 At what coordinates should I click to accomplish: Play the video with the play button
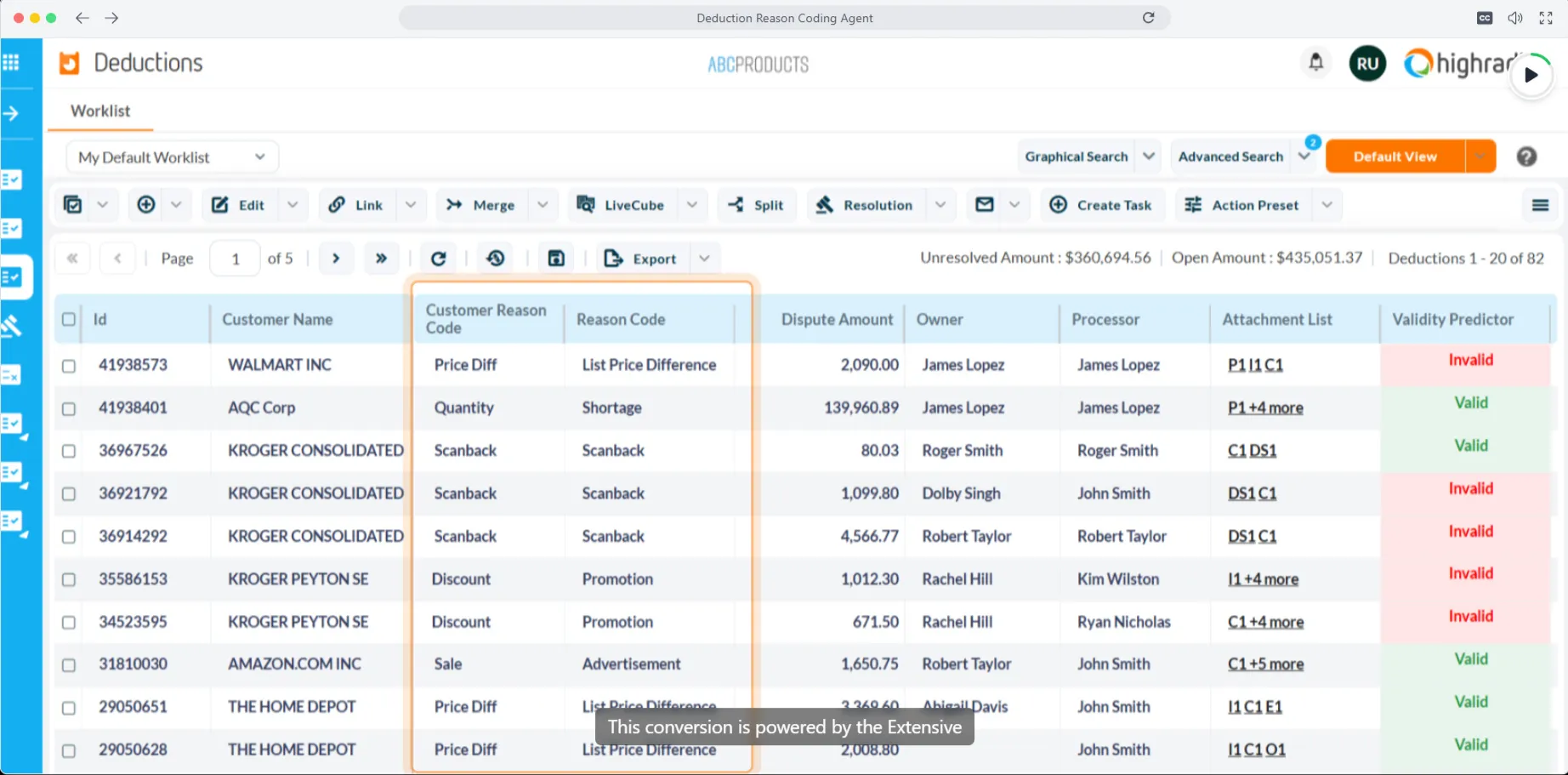pyautogui.click(x=1531, y=75)
